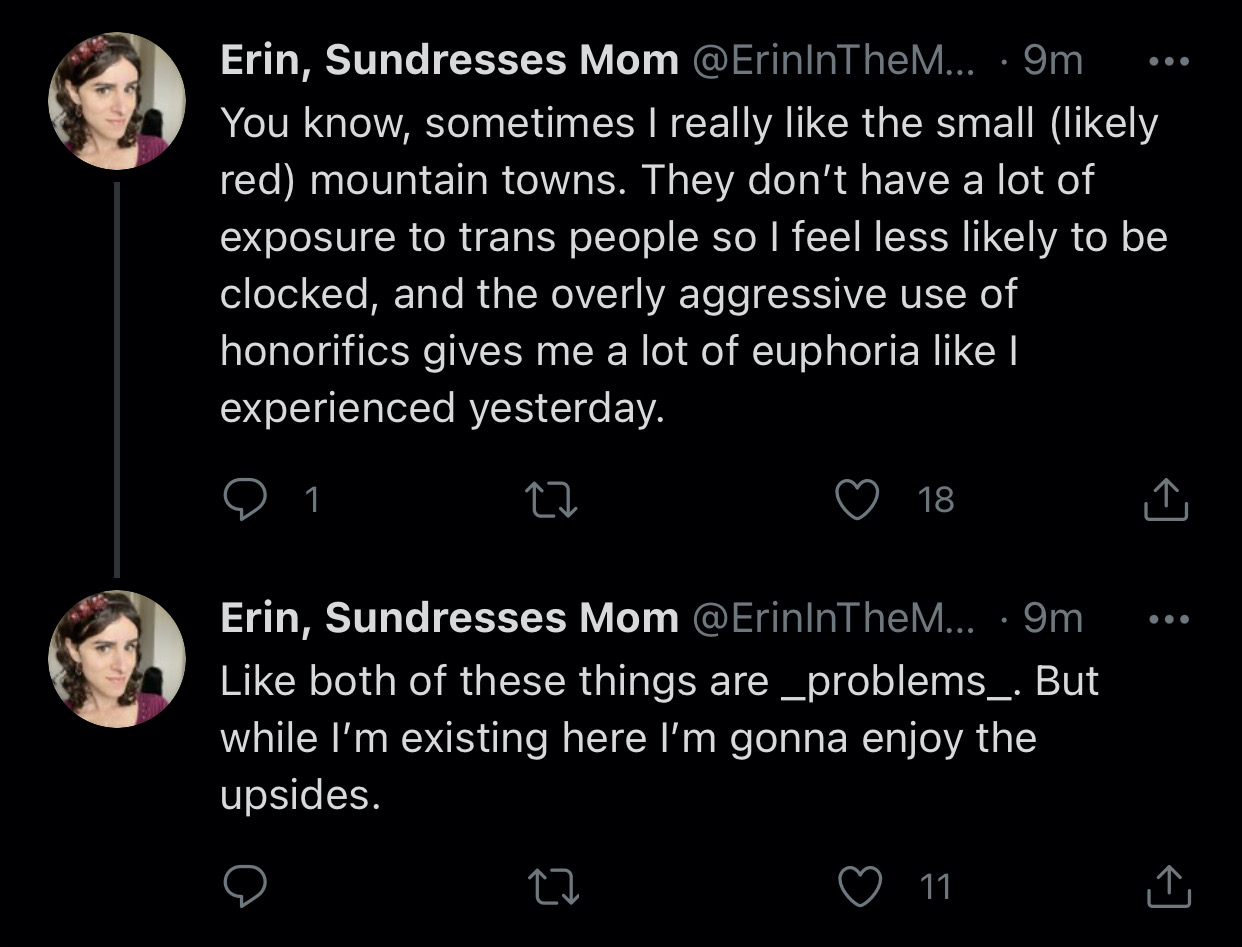This screenshot has width=1242, height=947.
Task: Reply to the mountain towns tweet
Action: pyautogui.click(x=242, y=499)
